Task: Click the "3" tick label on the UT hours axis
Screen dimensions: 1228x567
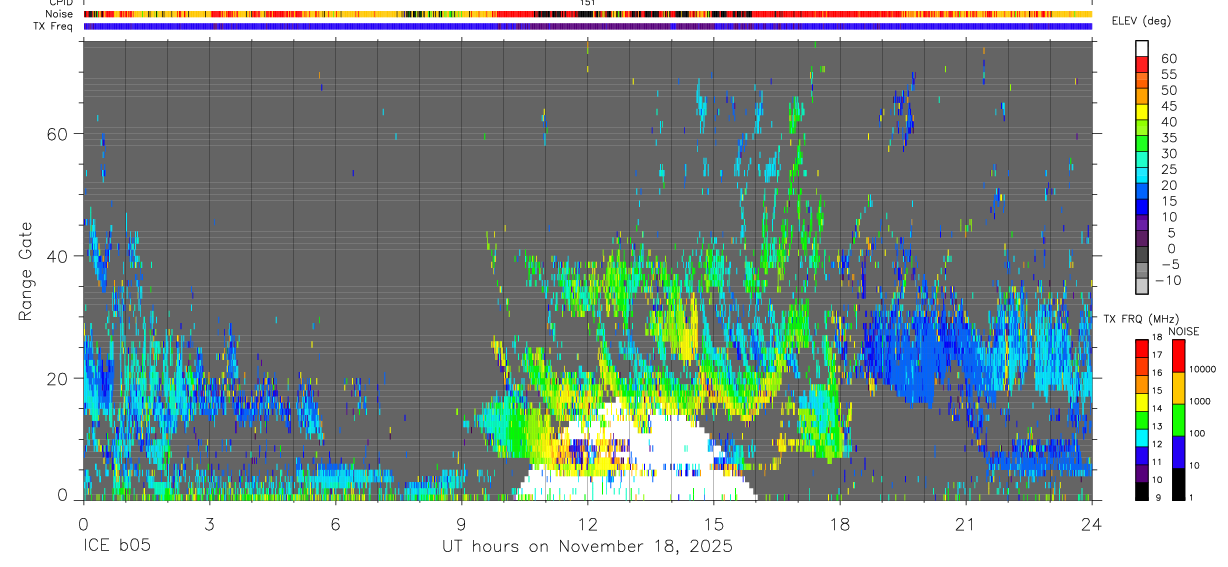Action: pos(209,524)
